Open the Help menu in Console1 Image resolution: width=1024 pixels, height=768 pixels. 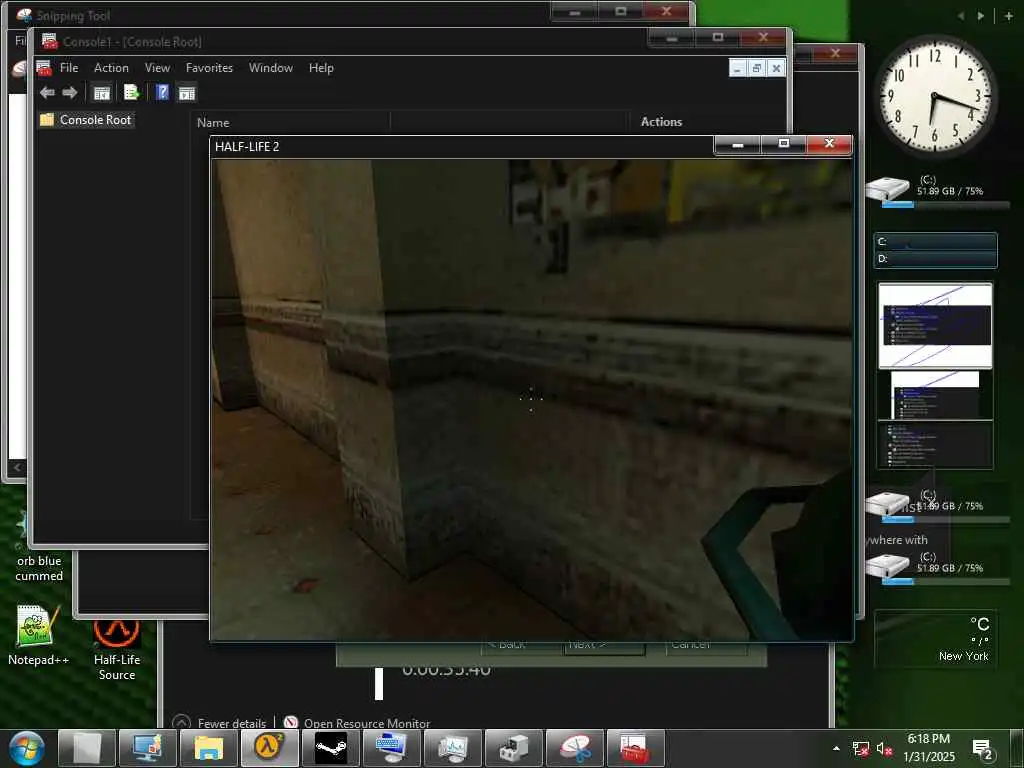tap(321, 68)
